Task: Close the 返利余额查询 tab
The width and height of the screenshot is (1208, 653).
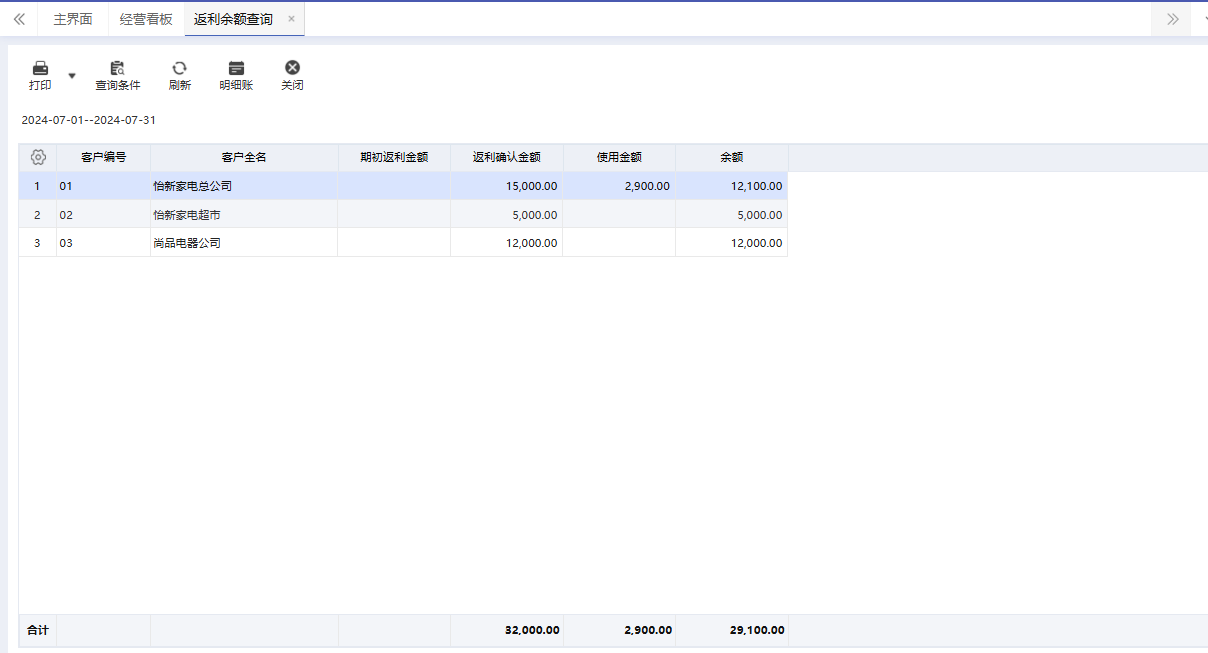Action: point(291,19)
